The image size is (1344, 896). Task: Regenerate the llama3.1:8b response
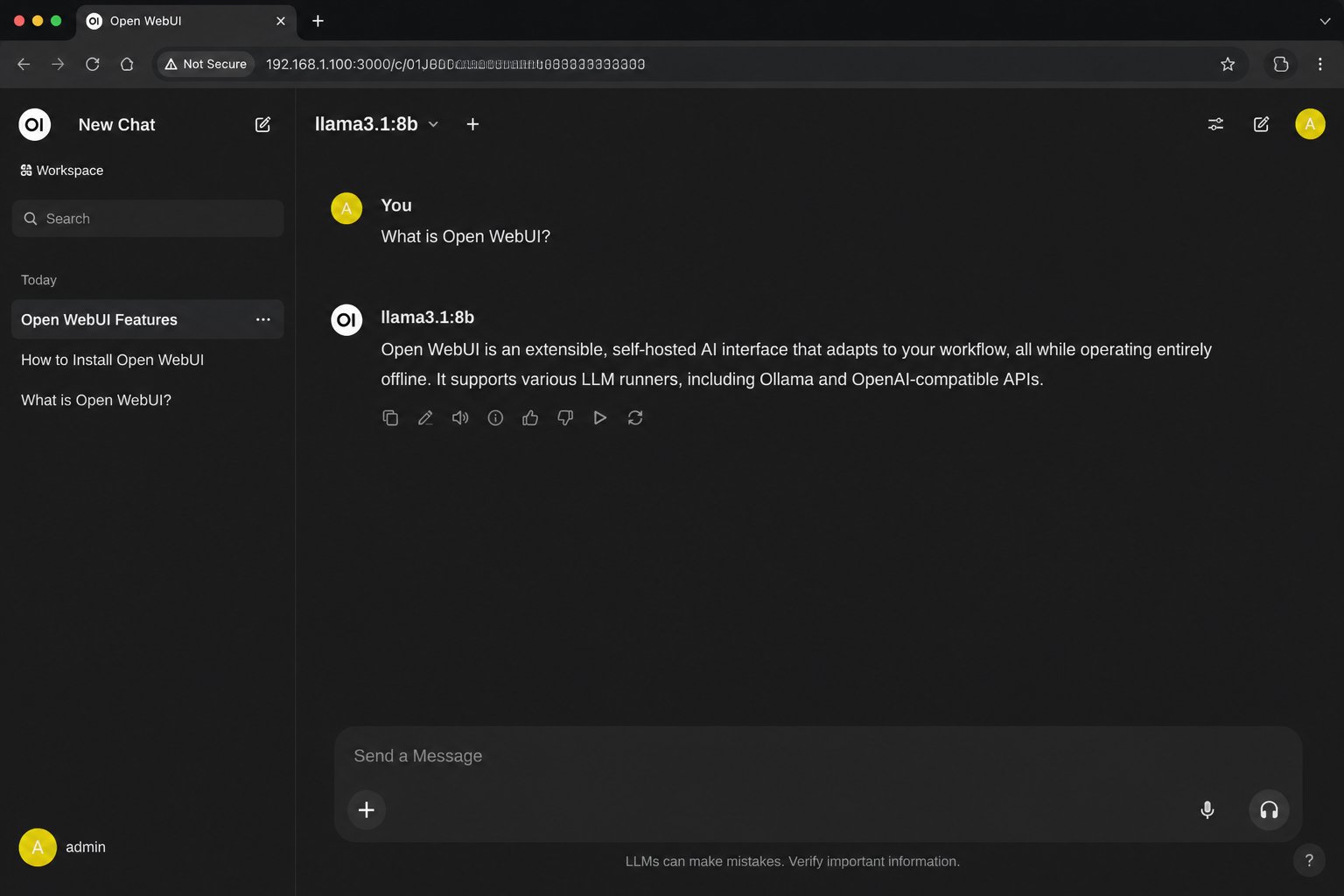635,418
